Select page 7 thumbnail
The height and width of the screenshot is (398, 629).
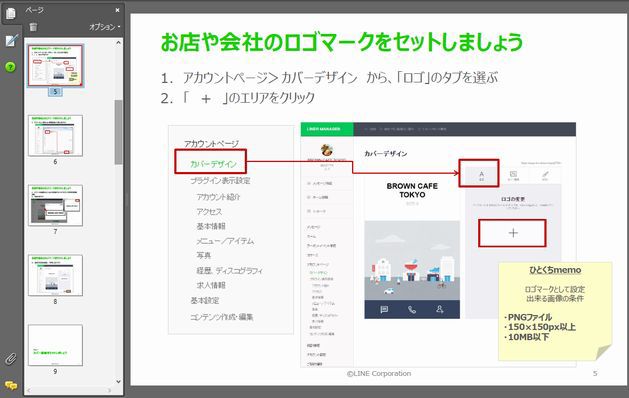click(55, 205)
